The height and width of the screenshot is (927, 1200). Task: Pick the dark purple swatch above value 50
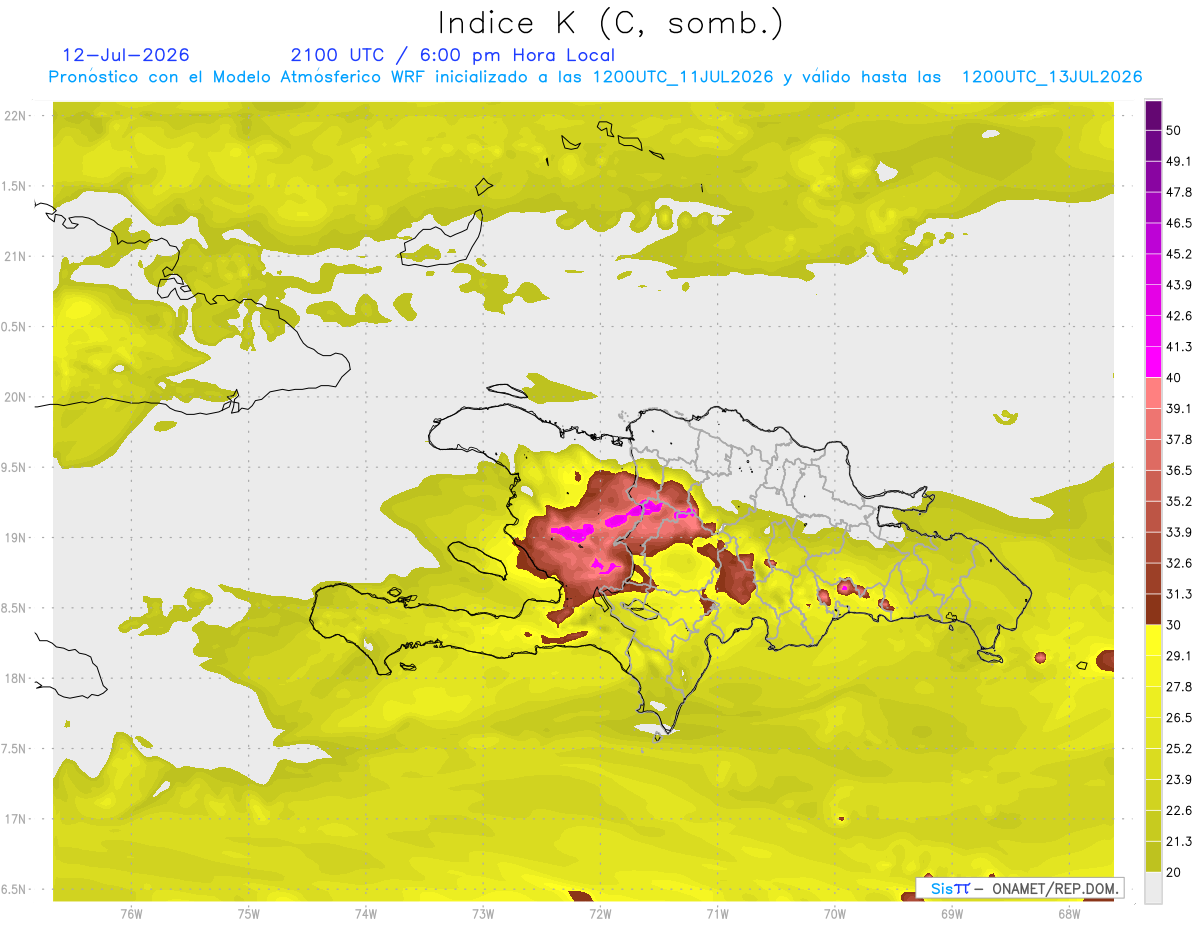click(x=1154, y=116)
